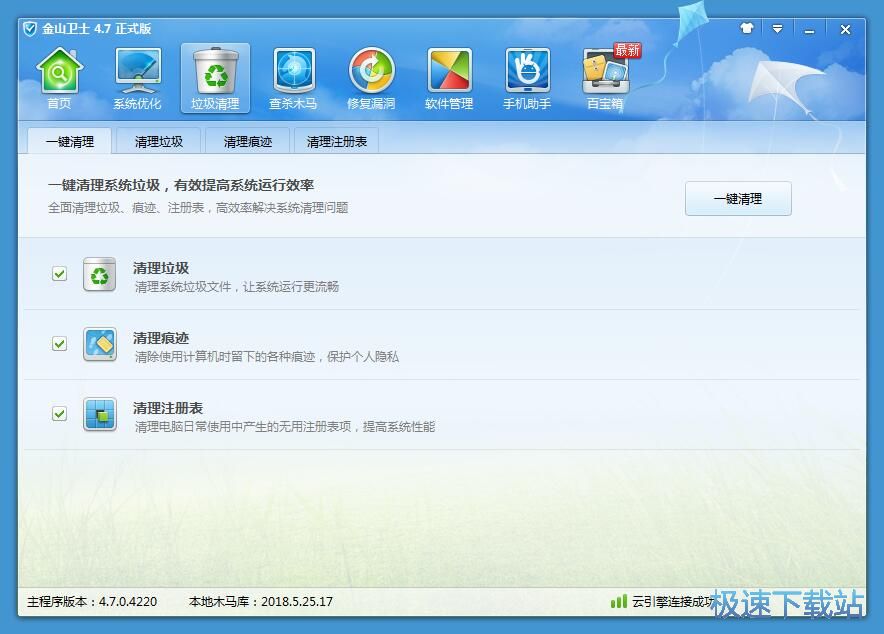Click the eraser icon beside 清理痕迹
The width and height of the screenshot is (884, 634).
pos(100,344)
